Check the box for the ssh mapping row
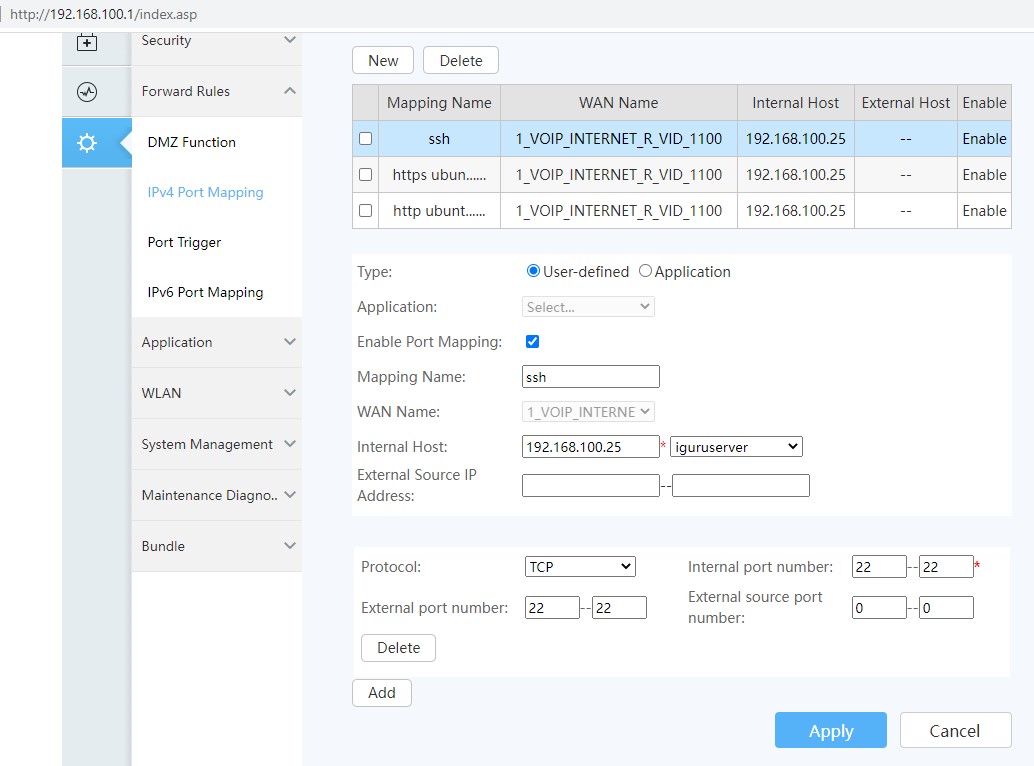 pos(365,138)
